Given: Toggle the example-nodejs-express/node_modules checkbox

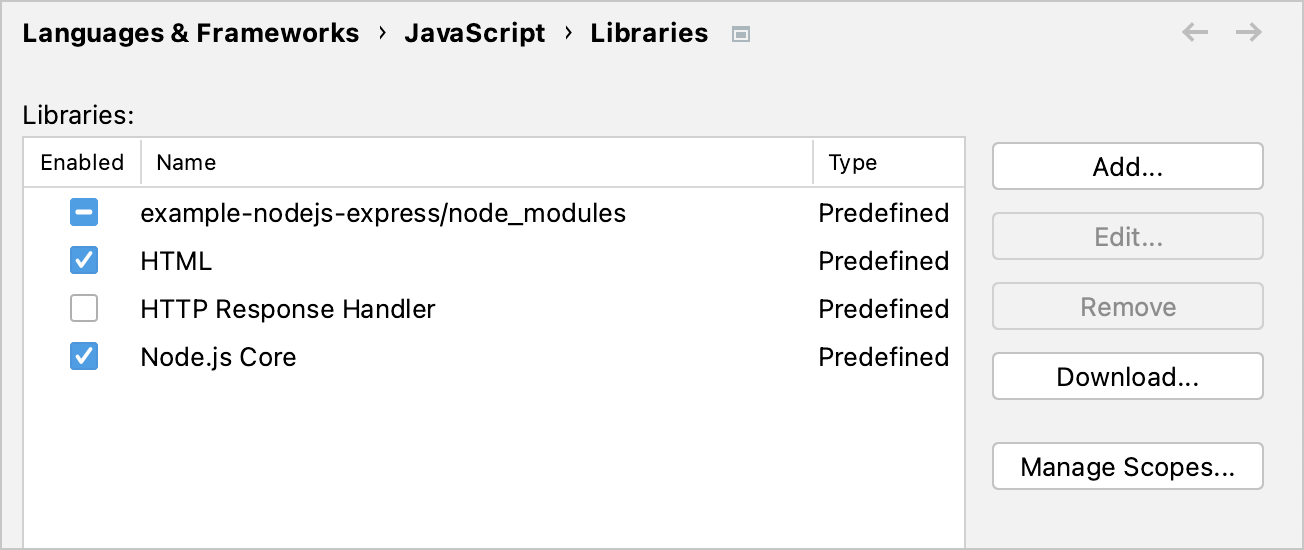Looking at the screenshot, I should (x=84, y=213).
